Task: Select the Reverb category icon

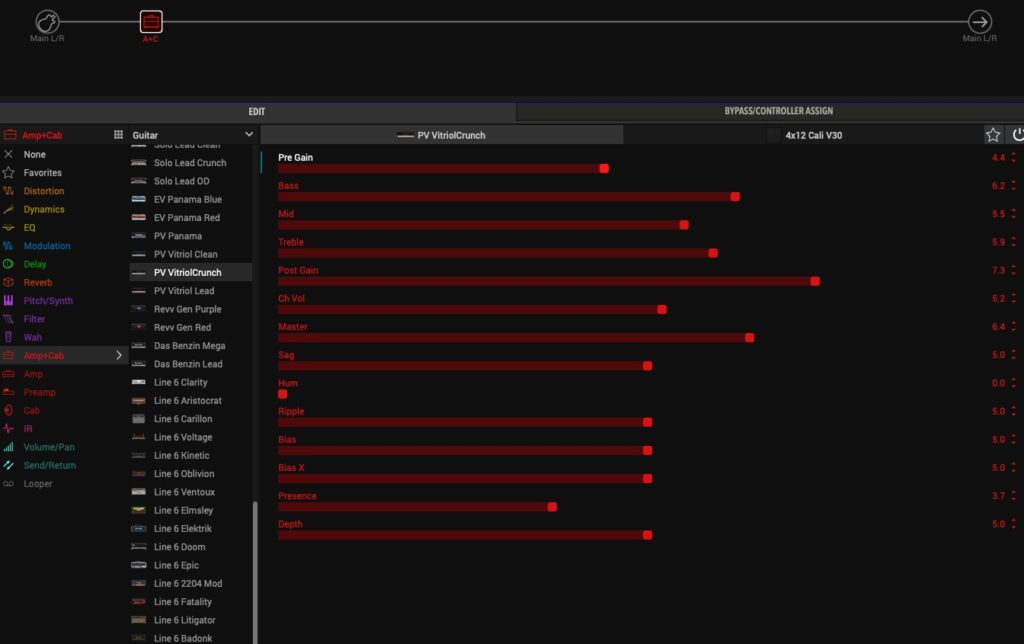Action: pos(9,282)
